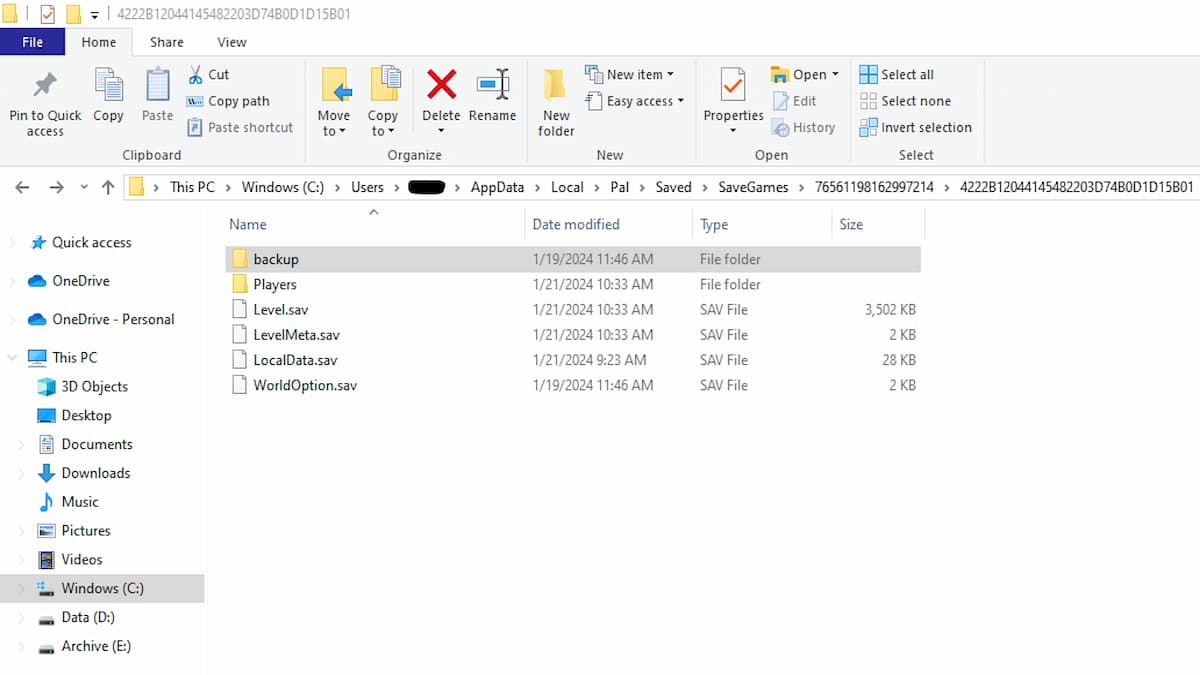Expand the Easy access dropdown

(x=636, y=100)
